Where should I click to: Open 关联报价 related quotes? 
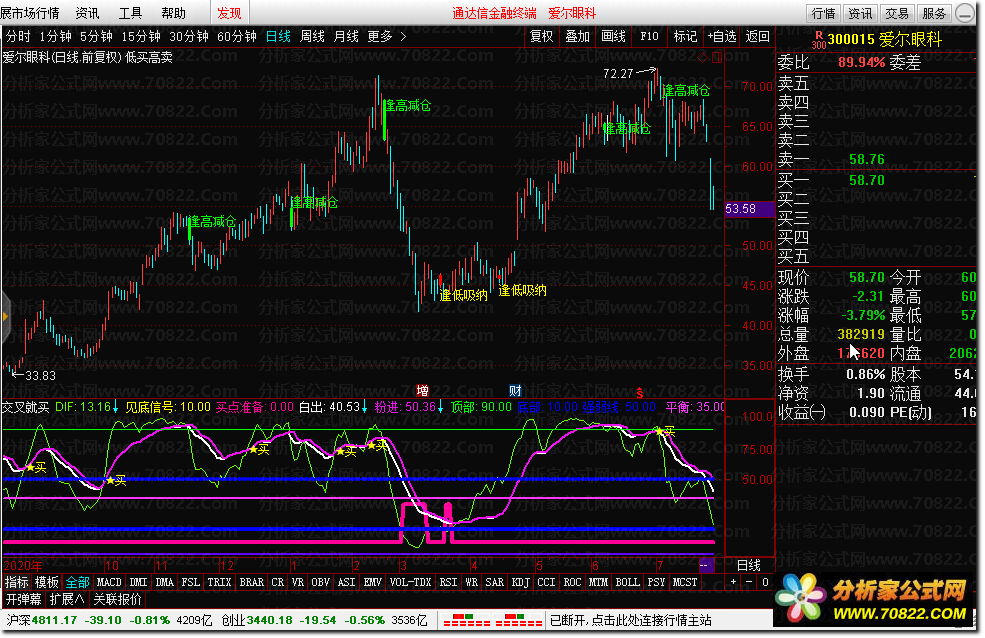click(x=117, y=599)
